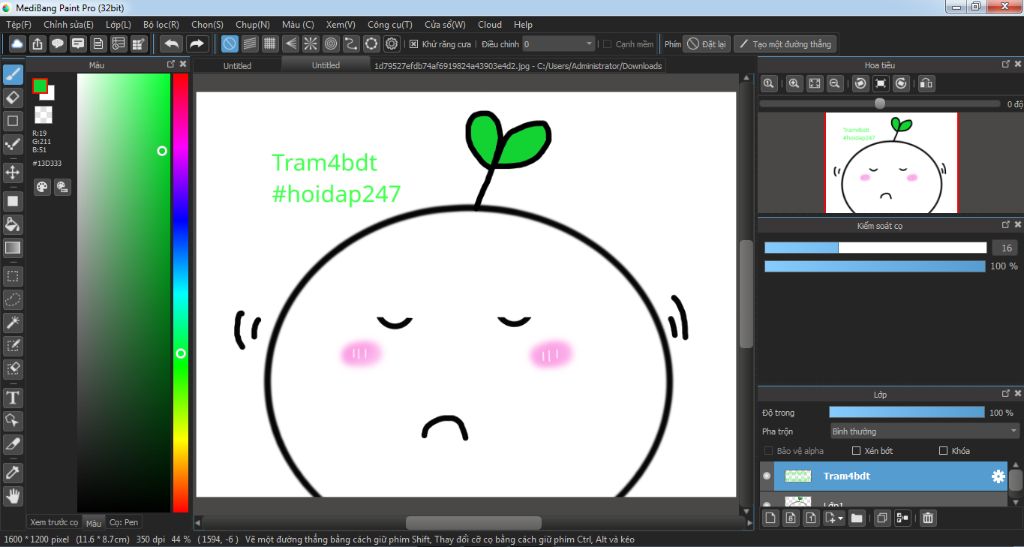Undock the Hoa tiêu panel
Viewport: 1024px width, 547px height.
pyautogui.click(x=1006, y=64)
